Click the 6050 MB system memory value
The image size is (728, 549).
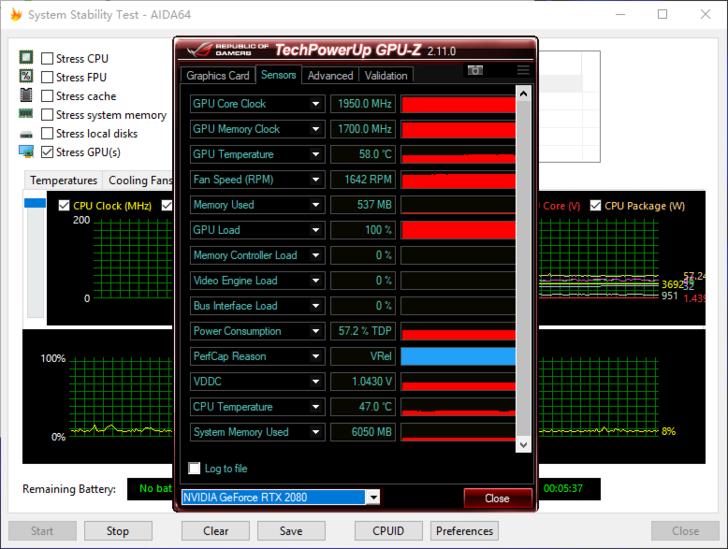[363, 432]
